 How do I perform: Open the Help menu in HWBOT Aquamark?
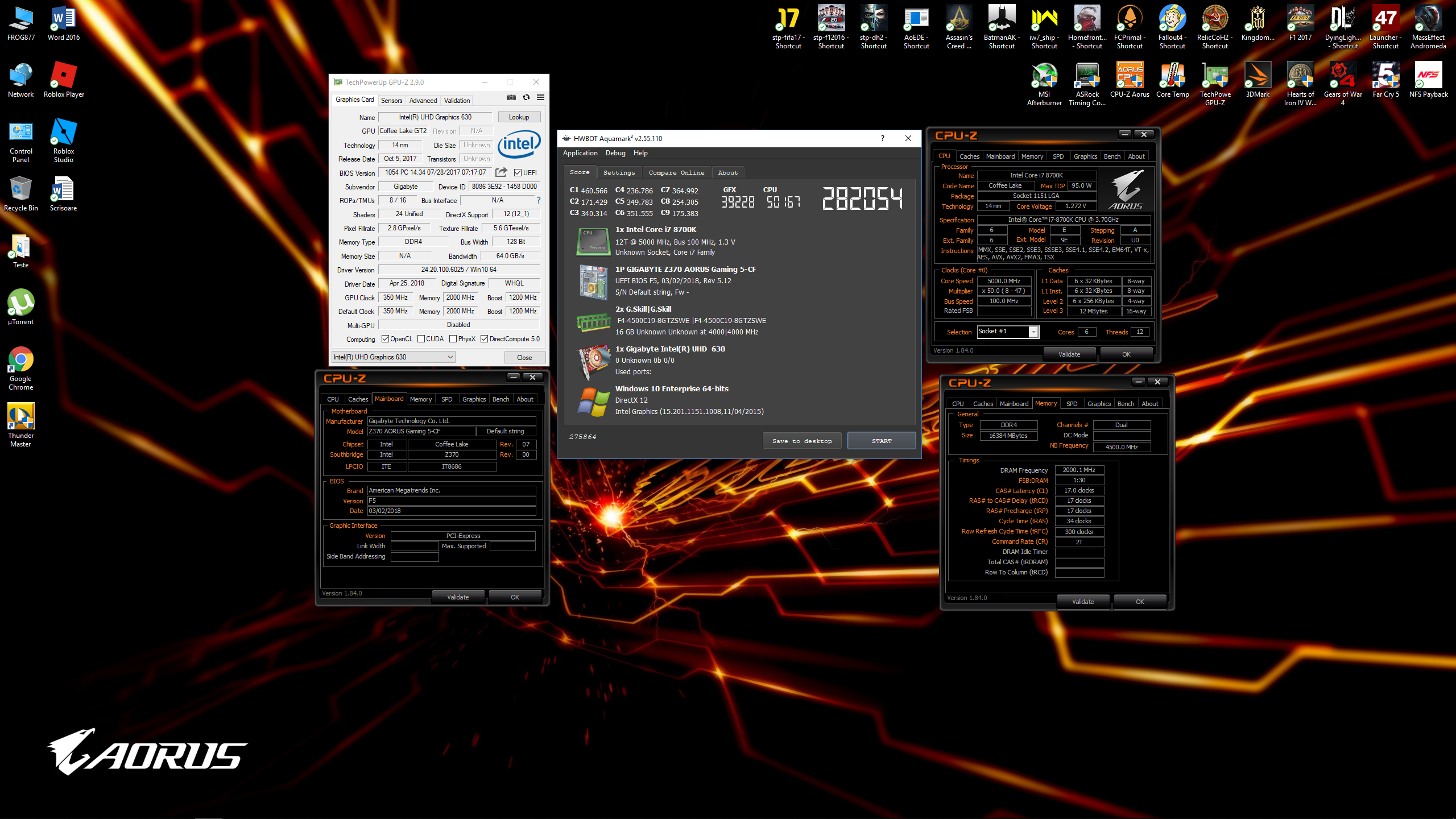(x=640, y=153)
